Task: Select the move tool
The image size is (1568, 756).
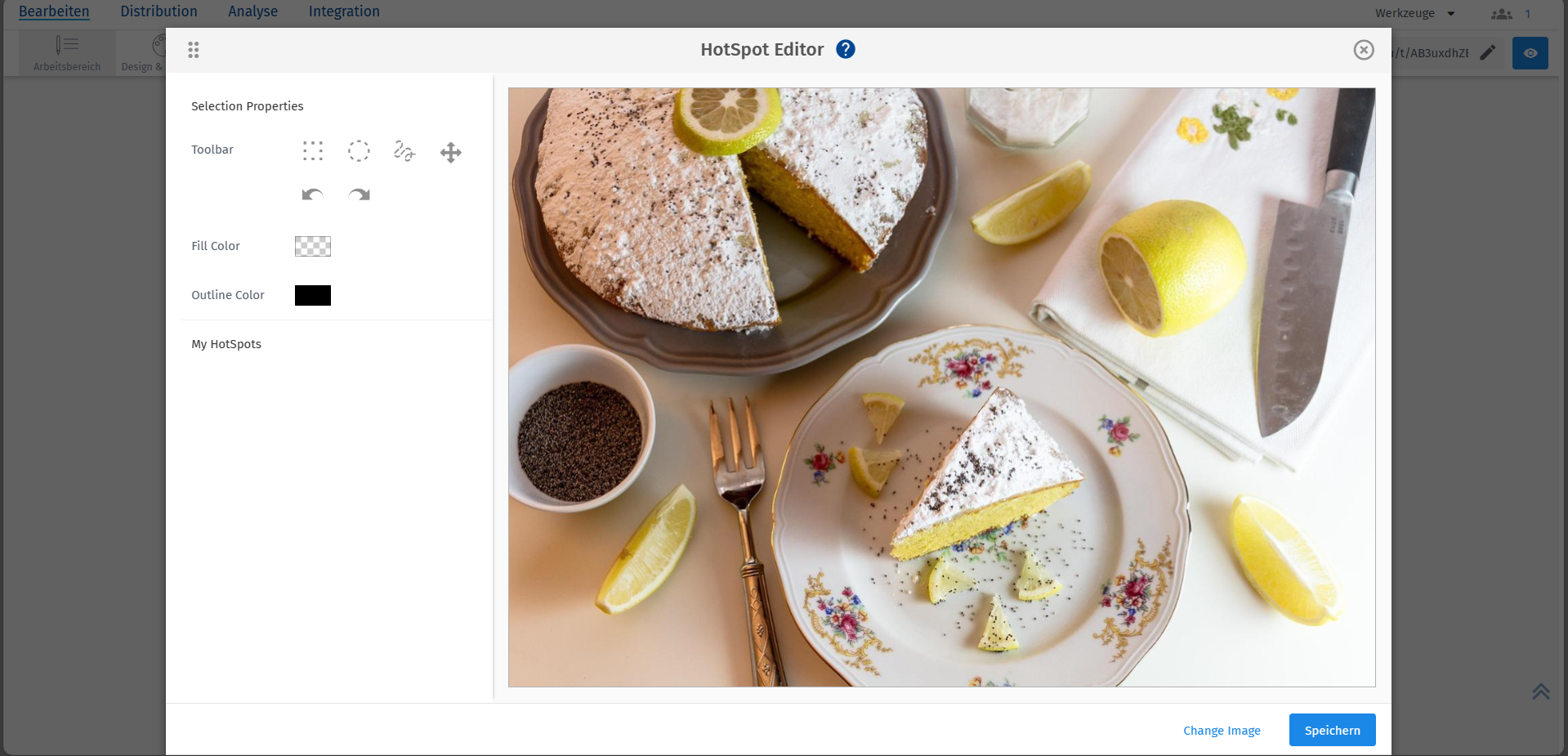Action: point(451,152)
